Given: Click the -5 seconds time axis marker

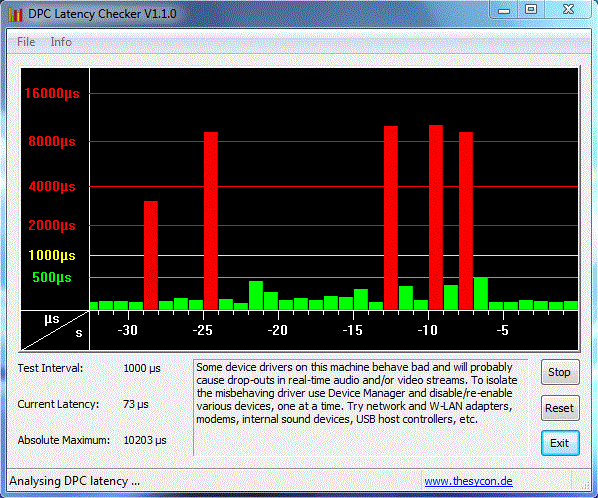Looking at the screenshot, I should (503, 330).
